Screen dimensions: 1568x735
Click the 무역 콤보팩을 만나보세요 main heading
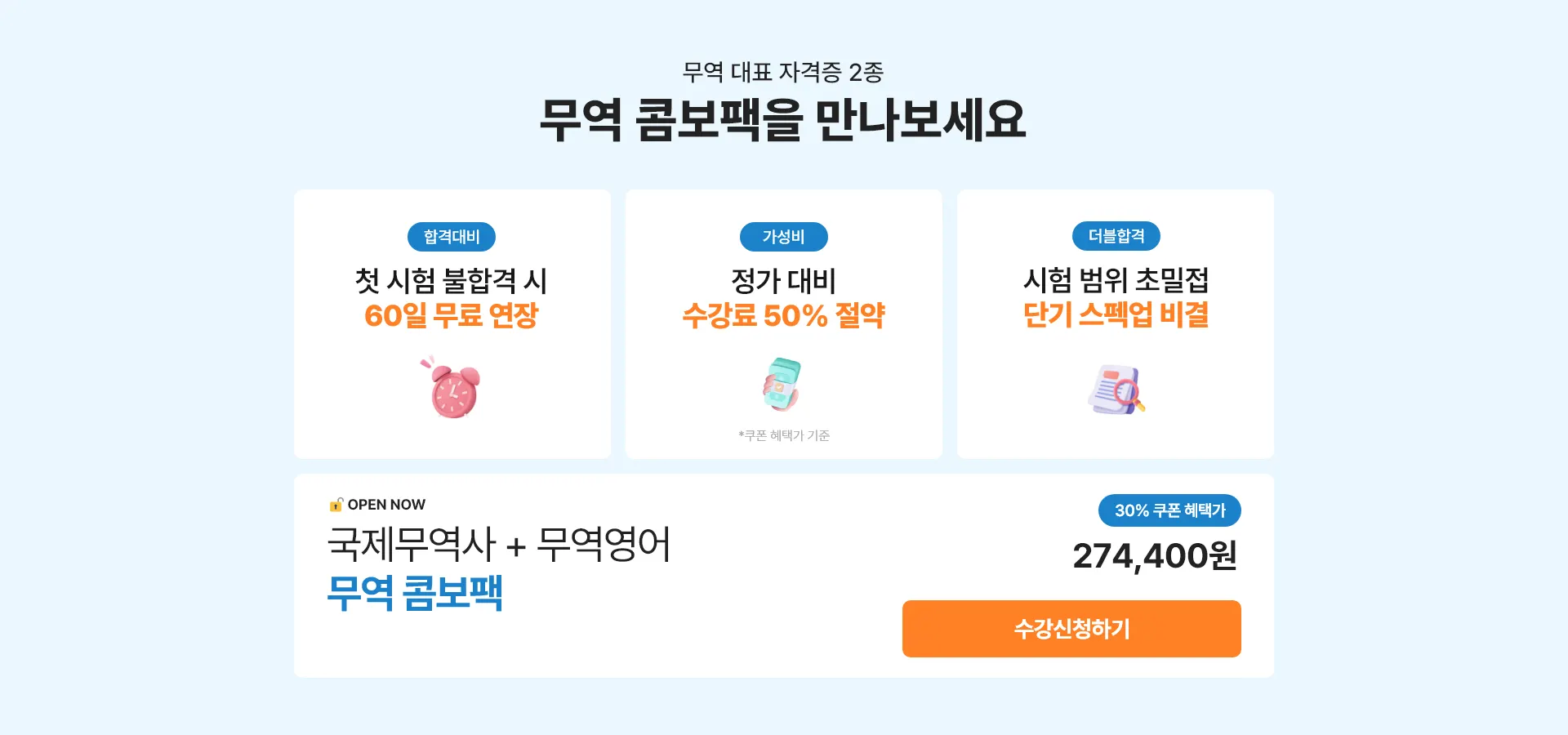pos(782,120)
